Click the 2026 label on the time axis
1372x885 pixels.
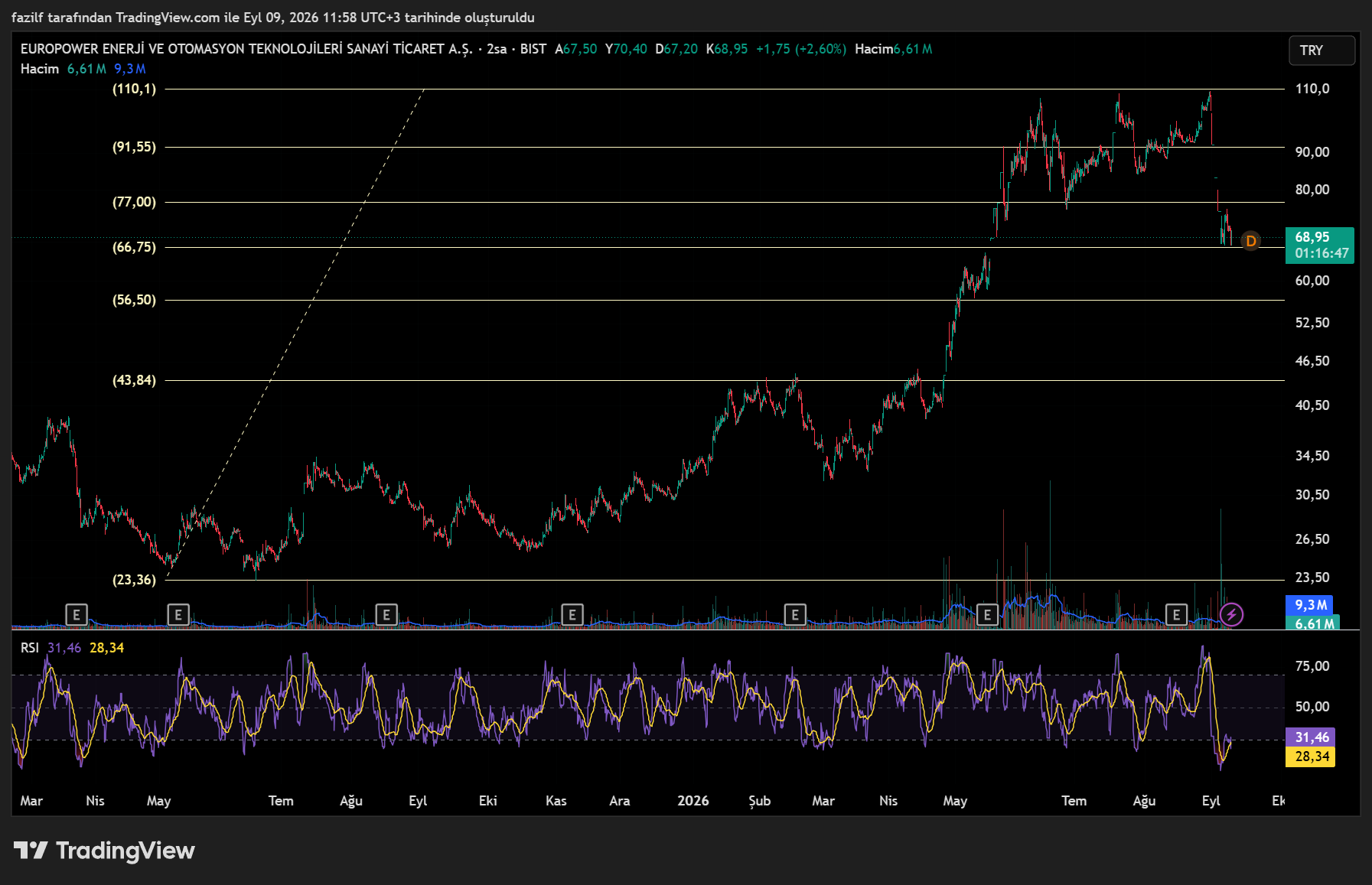pos(693,801)
